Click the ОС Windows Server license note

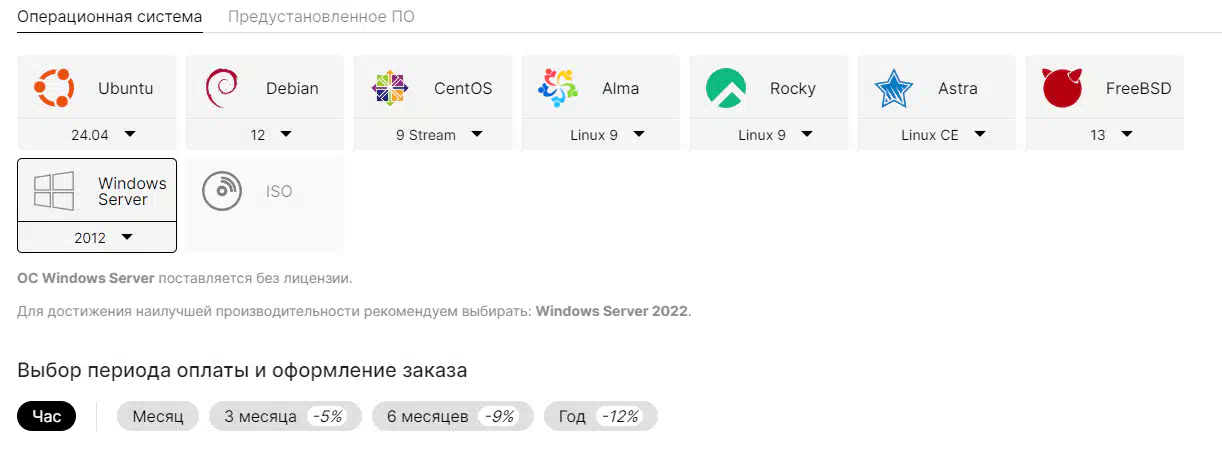(x=185, y=277)
